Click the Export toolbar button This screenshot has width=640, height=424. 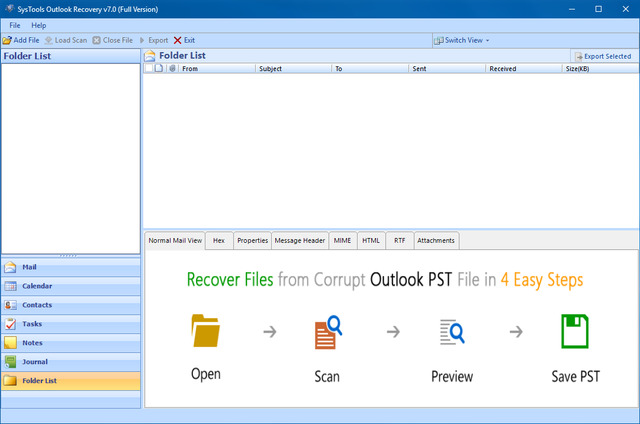(153, 40)
